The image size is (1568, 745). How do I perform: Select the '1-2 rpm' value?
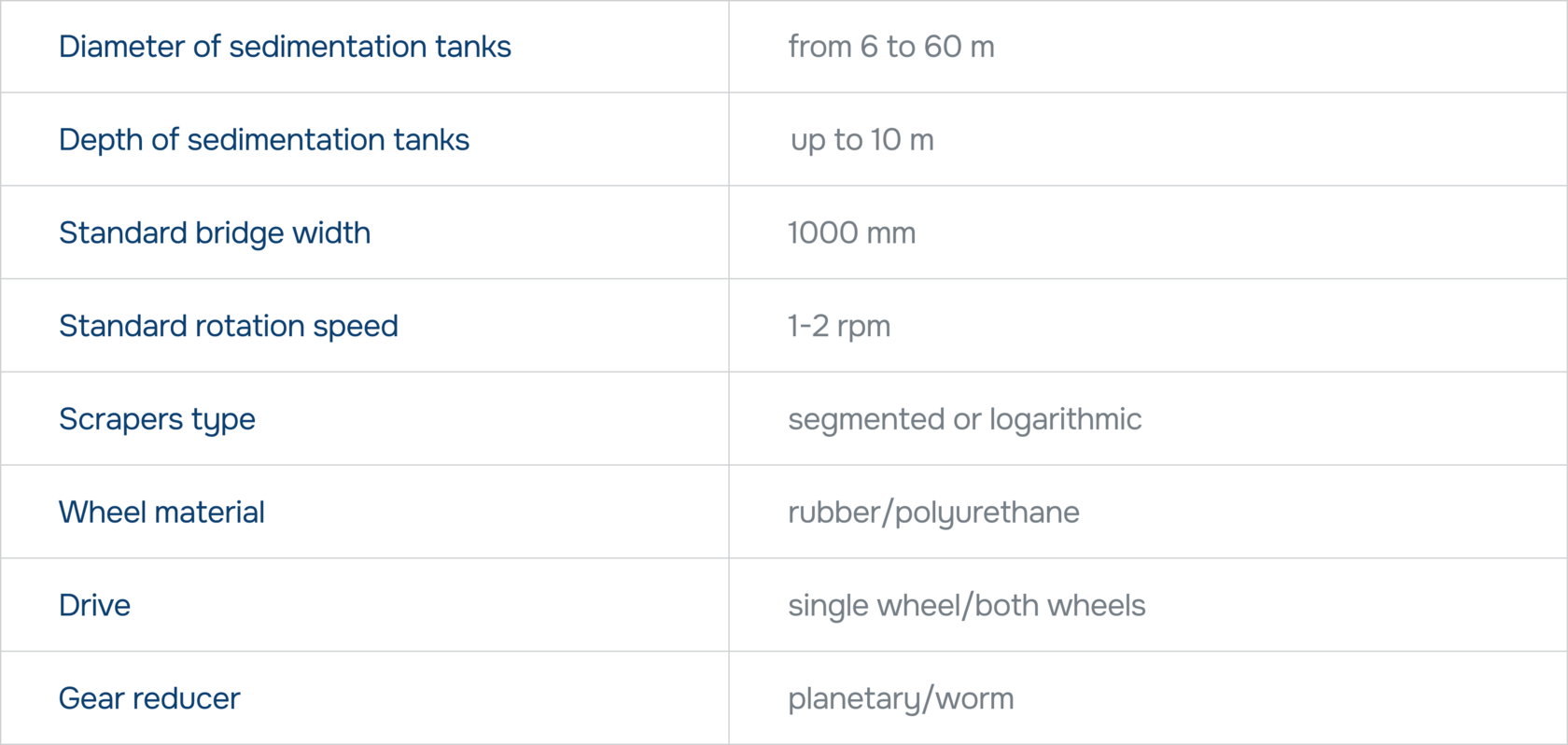pyautogui.click(x=839, y=326)
